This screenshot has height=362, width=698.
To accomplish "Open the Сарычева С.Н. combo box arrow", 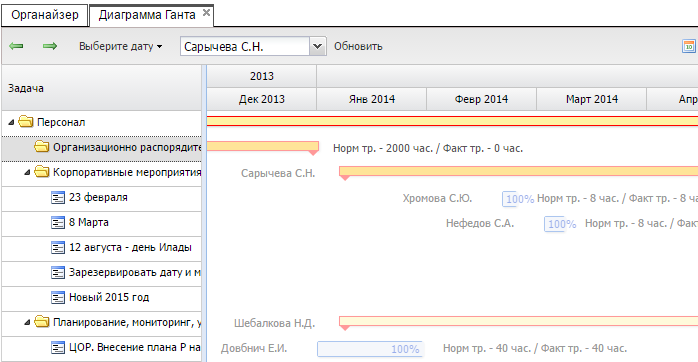I will pos(317,46).
